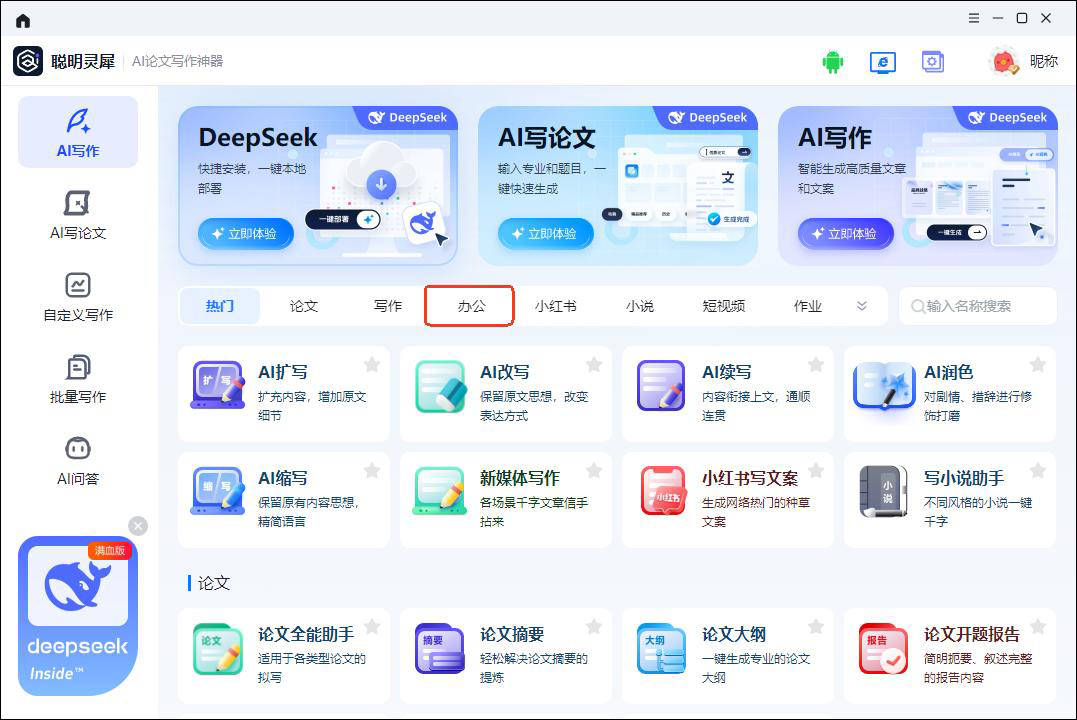Open the hamburger menu in title bar

[974, 19]
